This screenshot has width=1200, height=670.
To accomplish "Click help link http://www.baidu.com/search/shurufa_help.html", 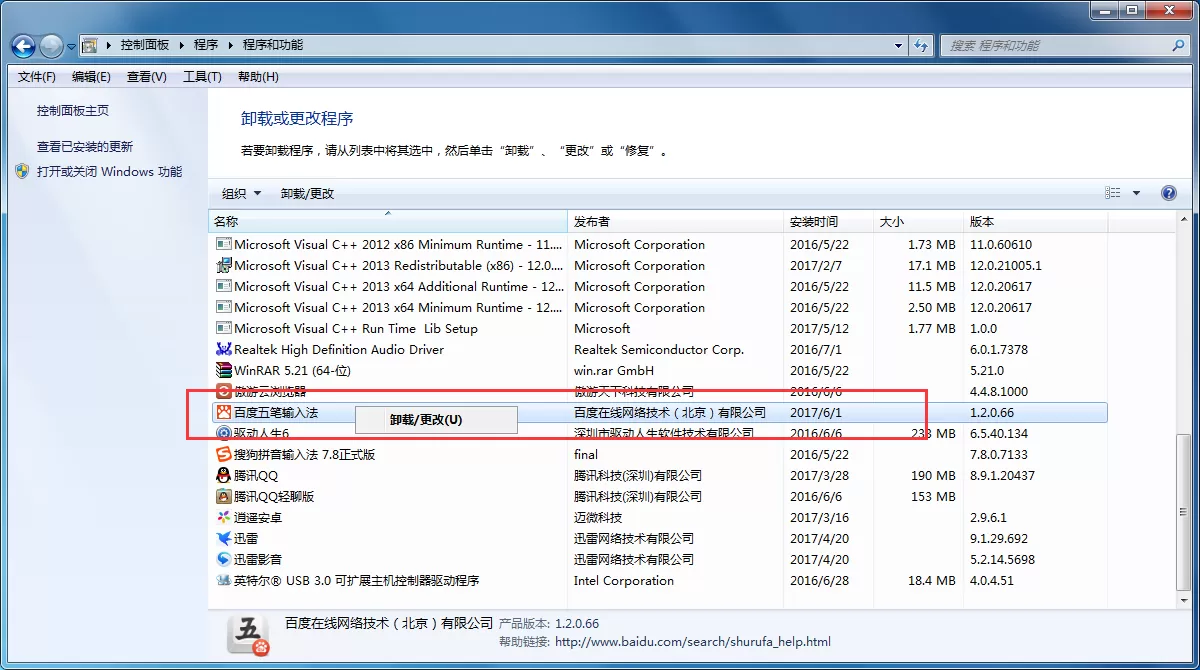I will click(693, 642).
